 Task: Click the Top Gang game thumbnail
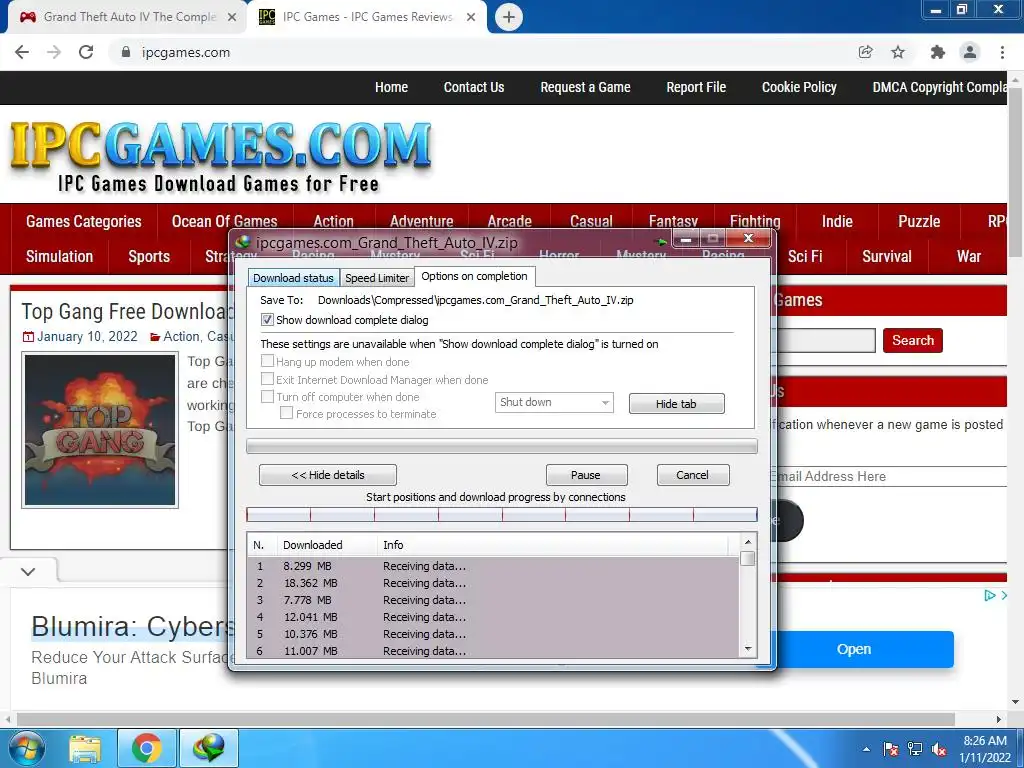(x=100, y=430)
